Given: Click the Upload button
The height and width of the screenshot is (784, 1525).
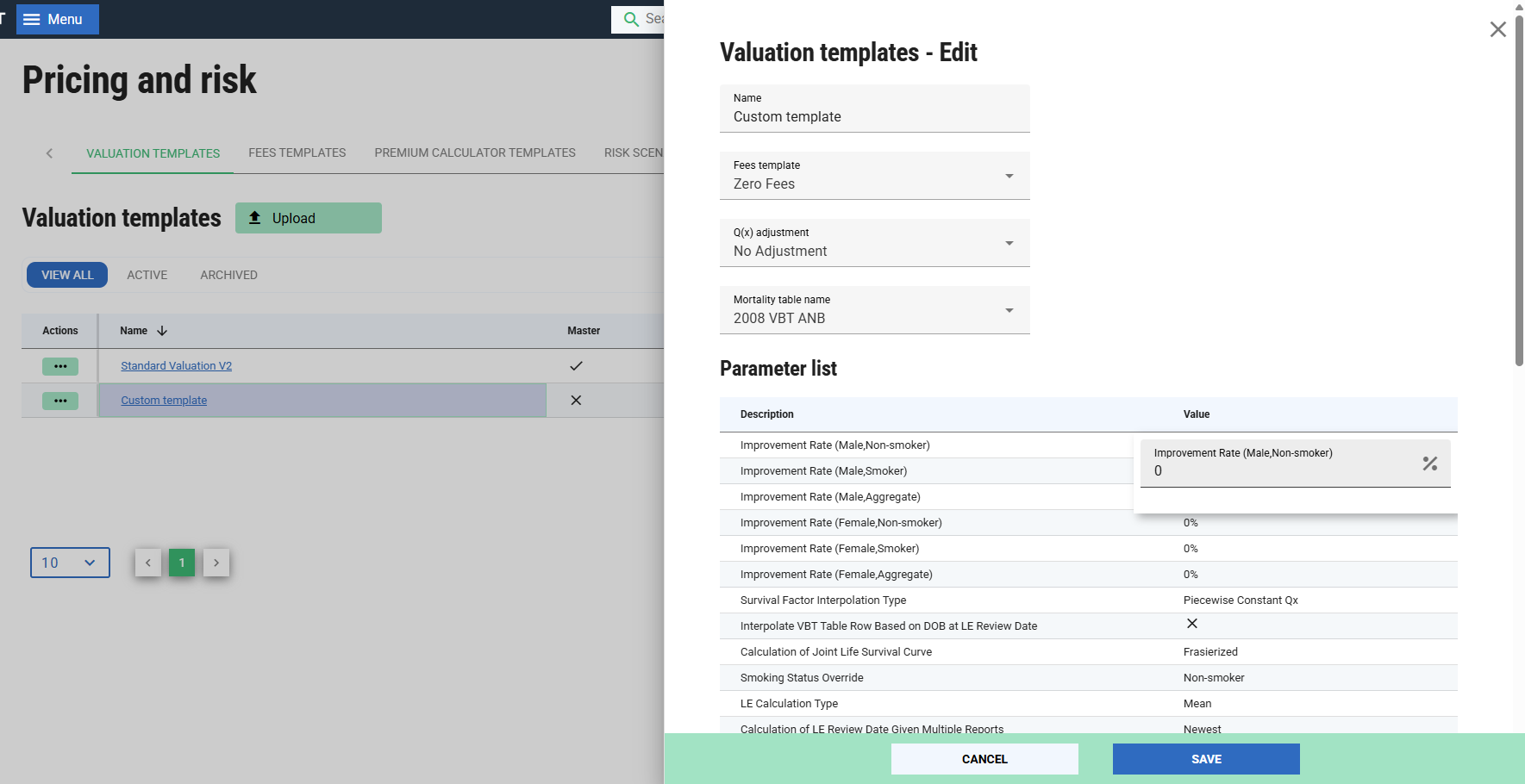Looking at the screenshot, I should tap(308, 218).
